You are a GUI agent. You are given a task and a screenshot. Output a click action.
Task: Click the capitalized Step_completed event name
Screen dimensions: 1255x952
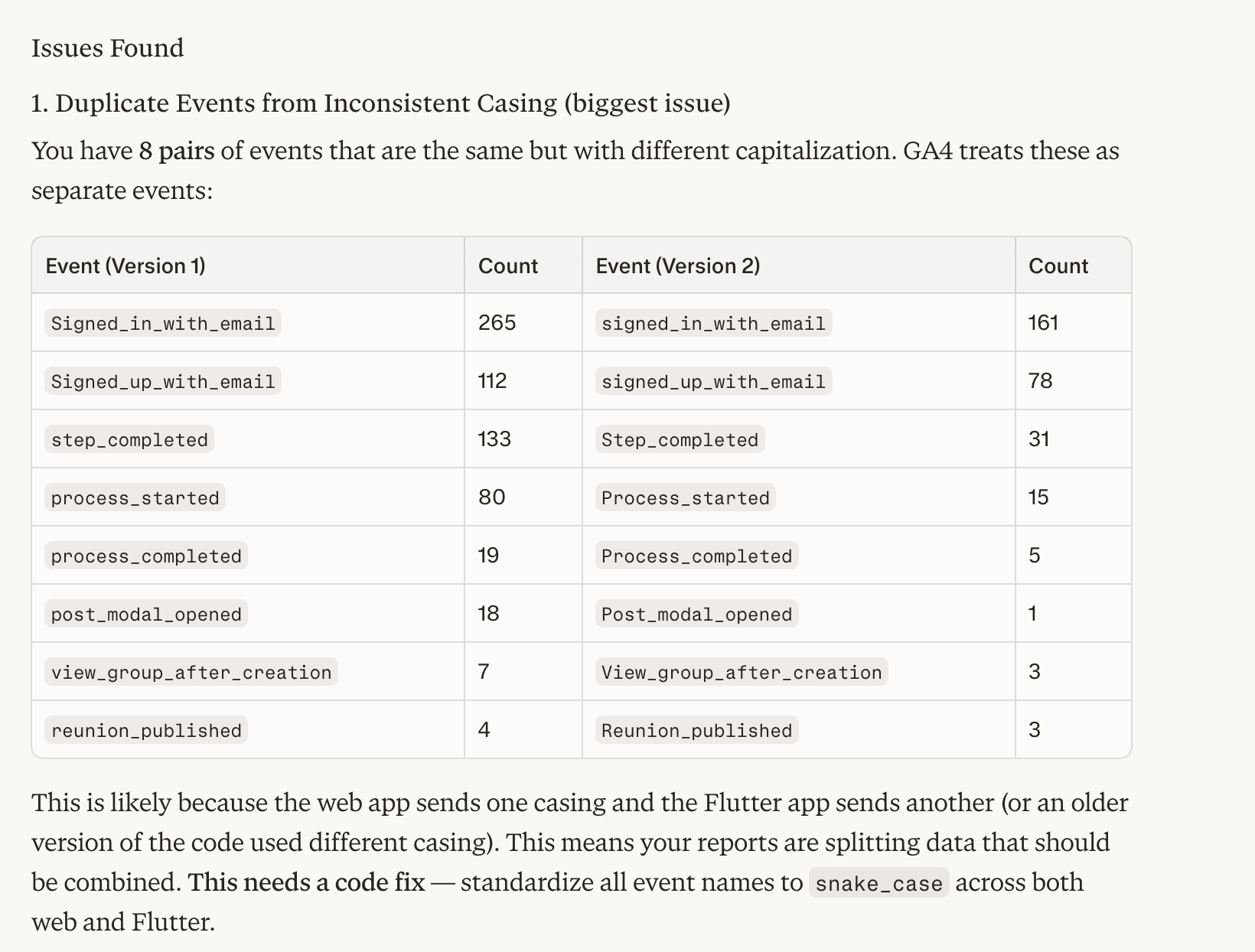680,439
